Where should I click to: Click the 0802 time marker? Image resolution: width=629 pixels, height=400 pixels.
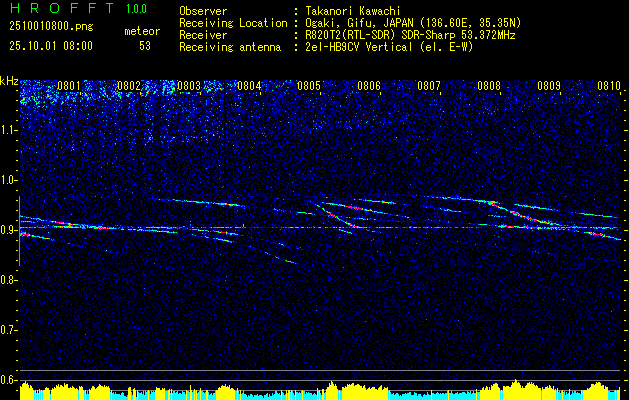click(x=129, y=85)
